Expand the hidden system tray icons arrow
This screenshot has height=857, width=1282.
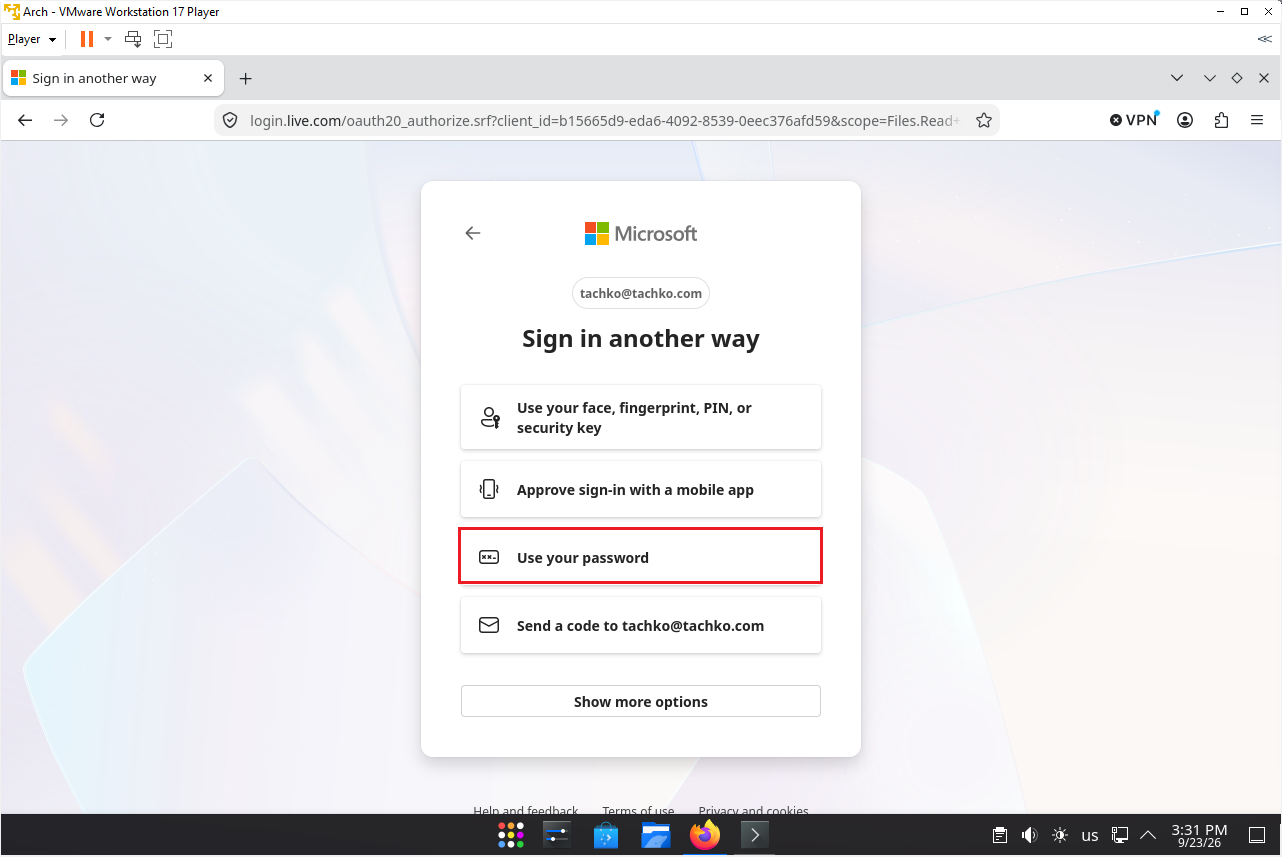click(x=1148, y=835)
